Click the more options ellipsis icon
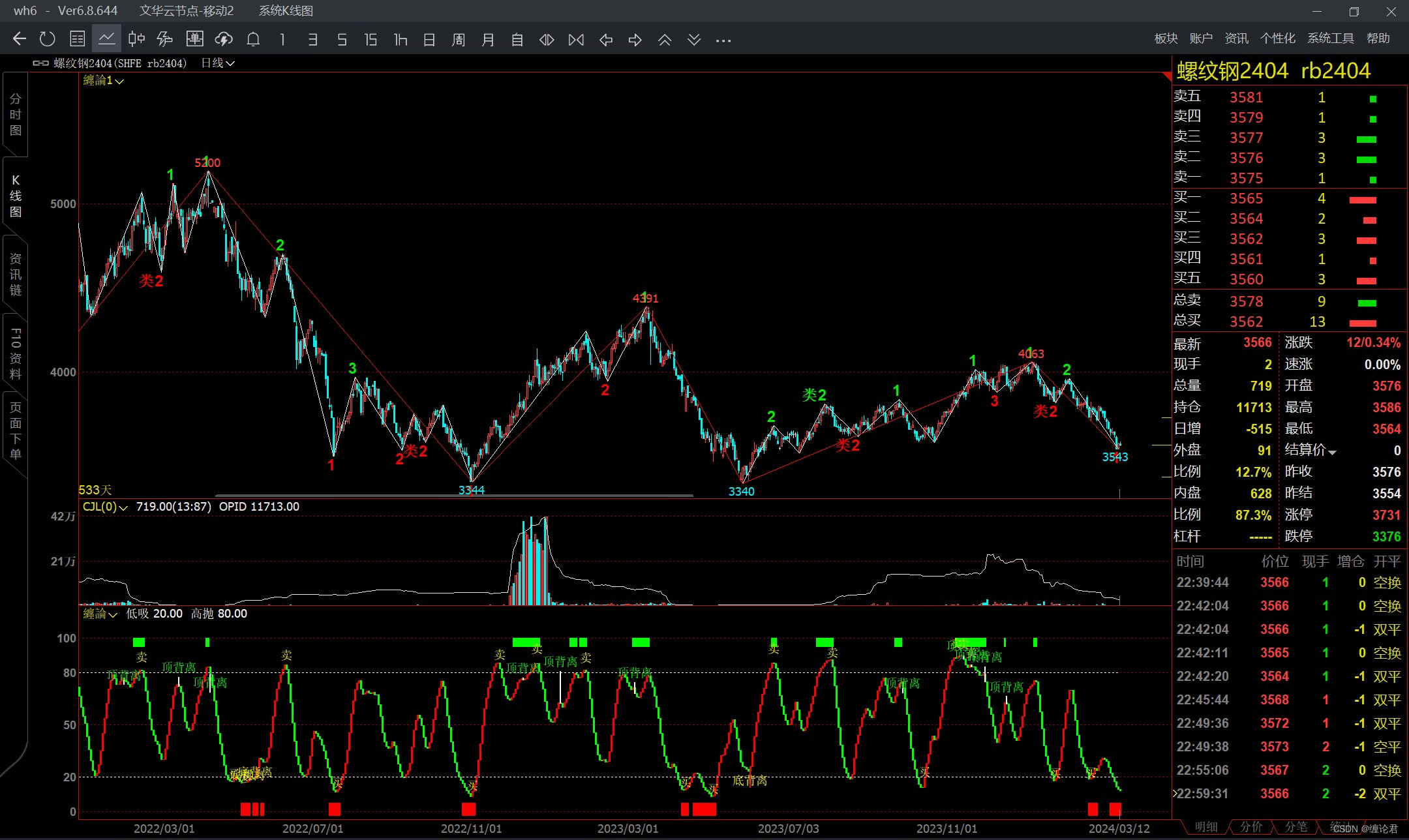 tap(723, 40)
